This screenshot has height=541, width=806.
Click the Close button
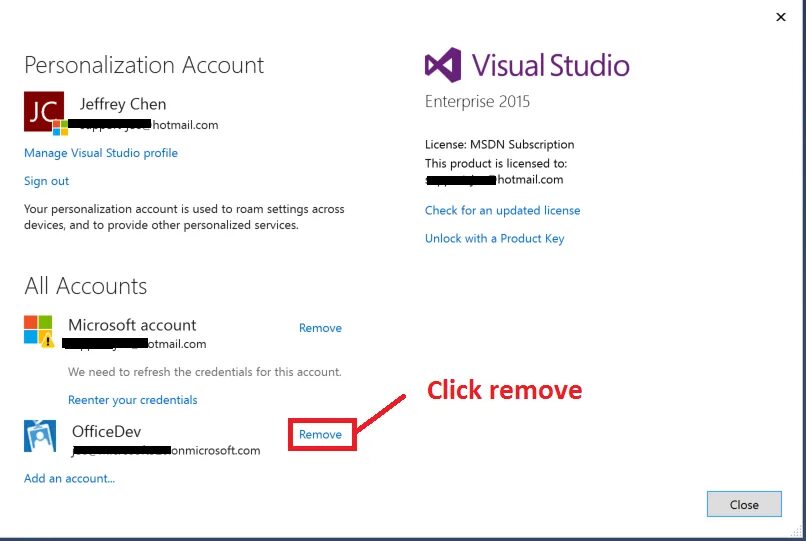(x=744, y=504)
